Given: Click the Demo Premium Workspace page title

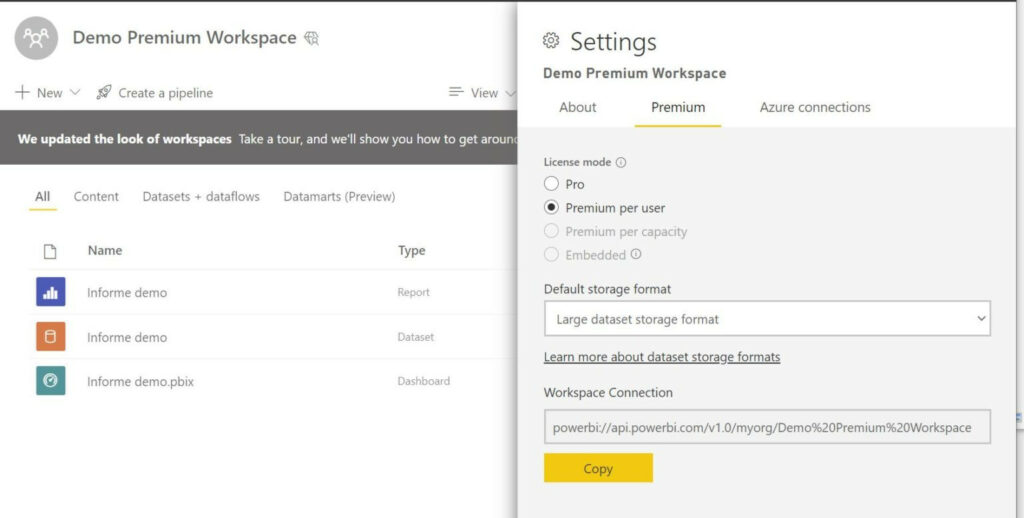Looking at the screenshot, I should 184,38.
